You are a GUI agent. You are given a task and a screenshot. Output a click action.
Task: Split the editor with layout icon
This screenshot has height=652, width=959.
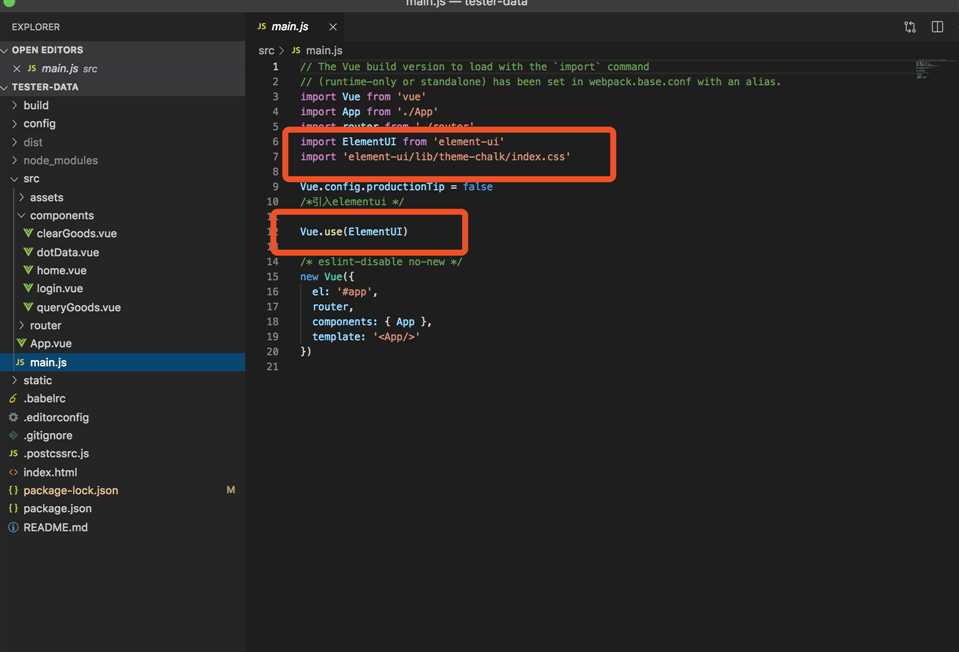click(937, 27)
